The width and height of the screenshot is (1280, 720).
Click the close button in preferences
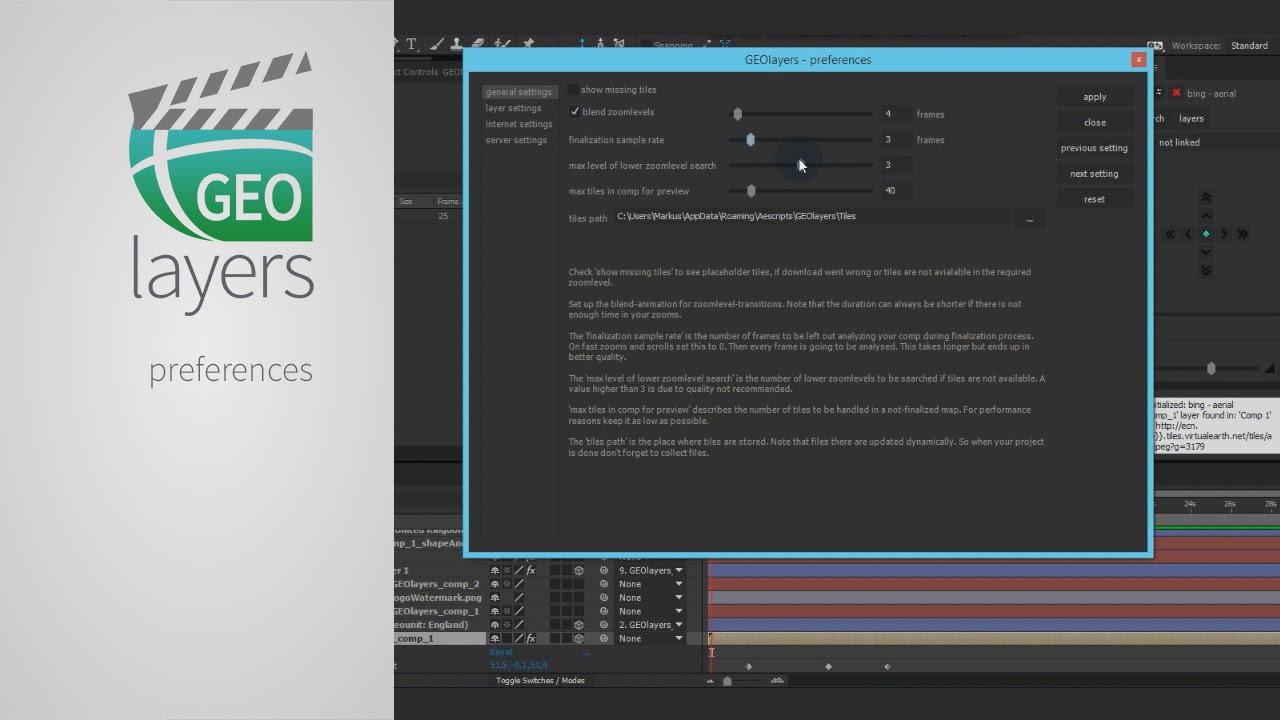point(1095,122)
